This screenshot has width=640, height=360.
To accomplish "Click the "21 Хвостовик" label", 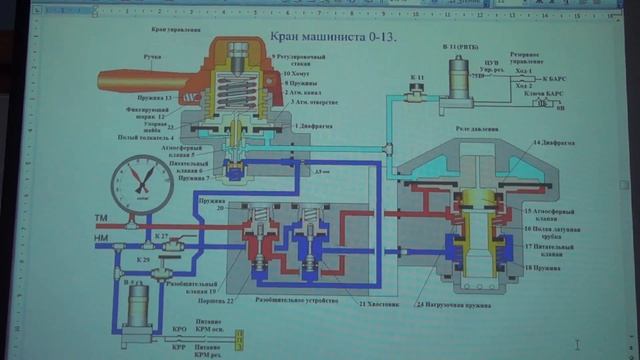I will click(379, 304).
